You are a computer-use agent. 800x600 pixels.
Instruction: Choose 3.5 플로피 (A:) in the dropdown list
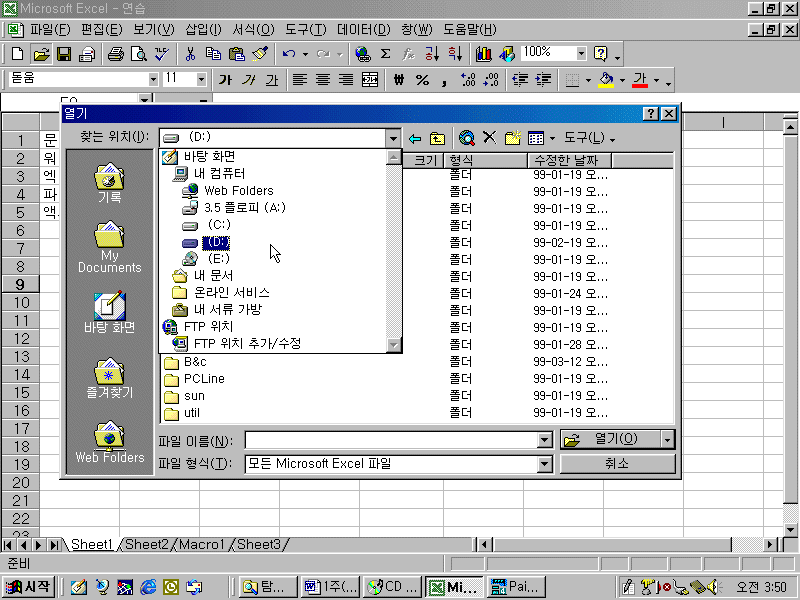(243, 208)
